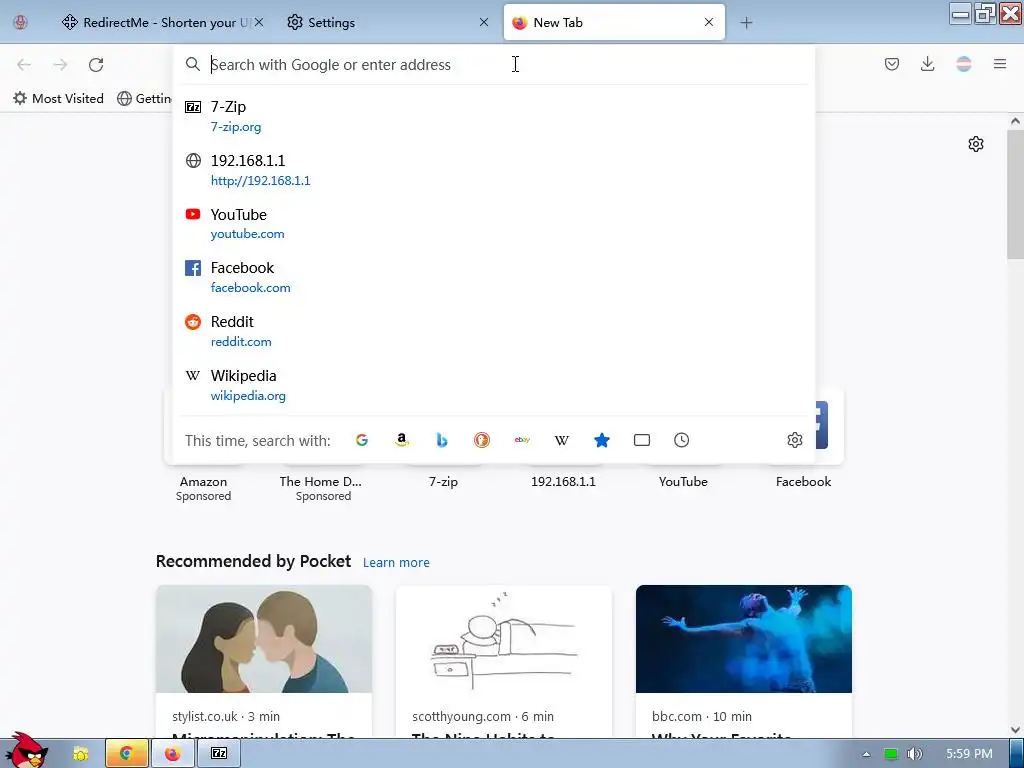Open search settings gear in dropdown

pos(795,440)
